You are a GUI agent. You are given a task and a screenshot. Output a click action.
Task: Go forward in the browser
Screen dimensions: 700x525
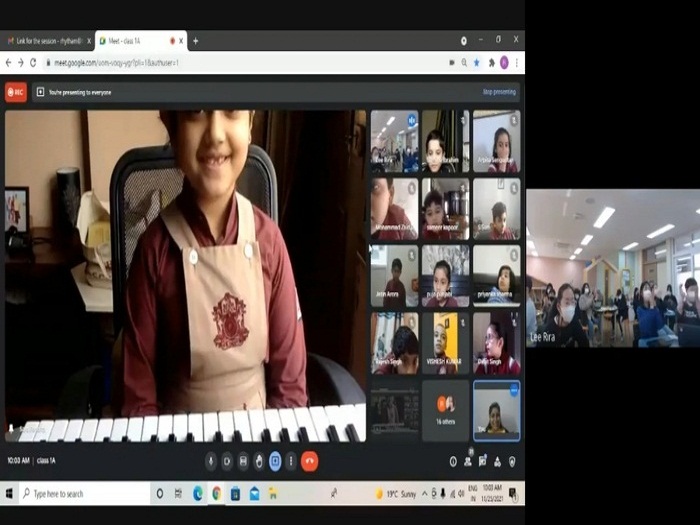[x=21, y=63]
